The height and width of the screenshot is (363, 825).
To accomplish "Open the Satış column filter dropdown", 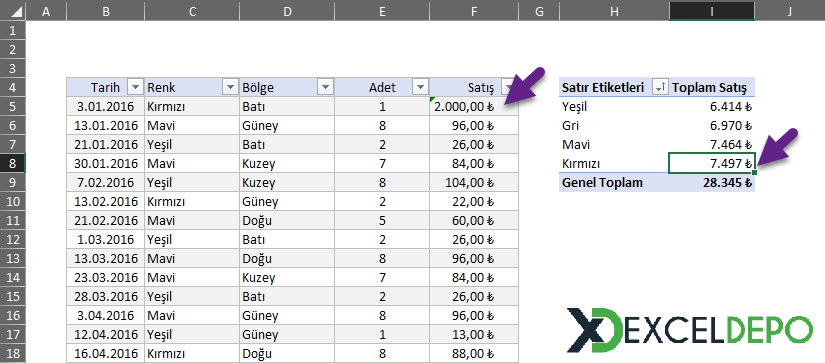I will tap(508, 87).
